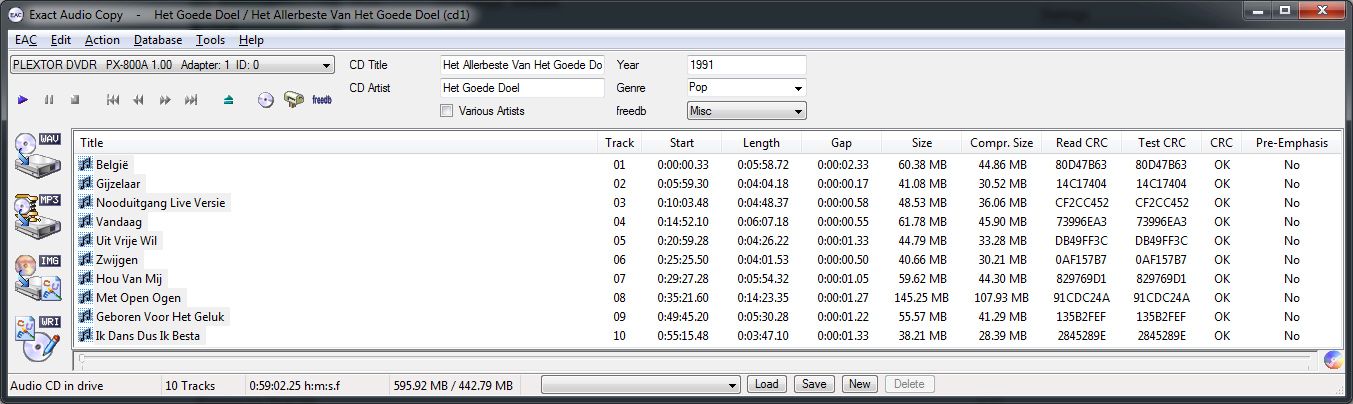
Task: Click status bar text 10 Tracks
Action: 190,385
